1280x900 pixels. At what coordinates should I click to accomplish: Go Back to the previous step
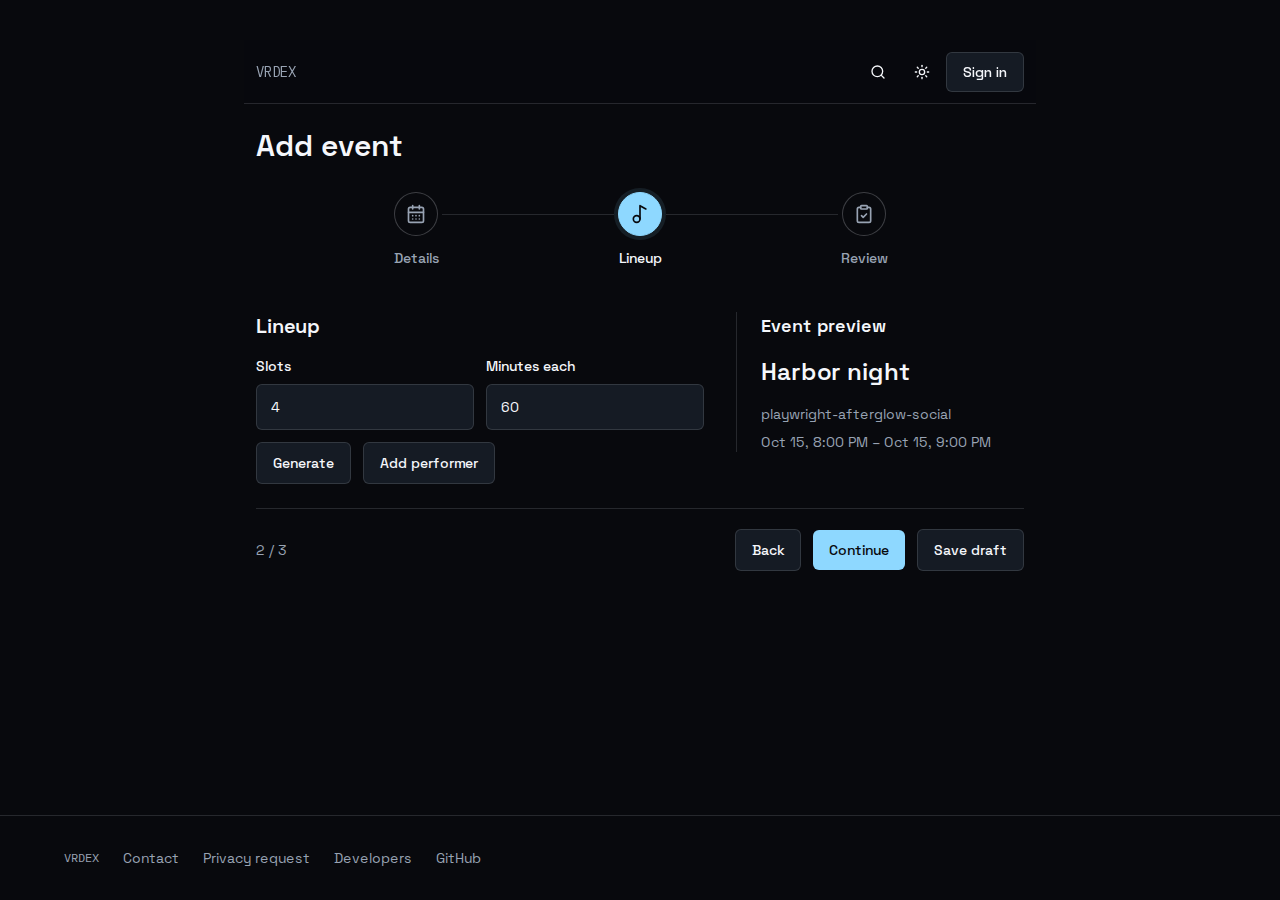[x=768, y=550]
